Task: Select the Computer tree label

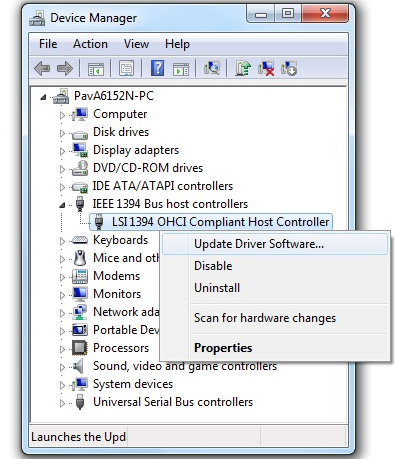Action: [120, 114]
